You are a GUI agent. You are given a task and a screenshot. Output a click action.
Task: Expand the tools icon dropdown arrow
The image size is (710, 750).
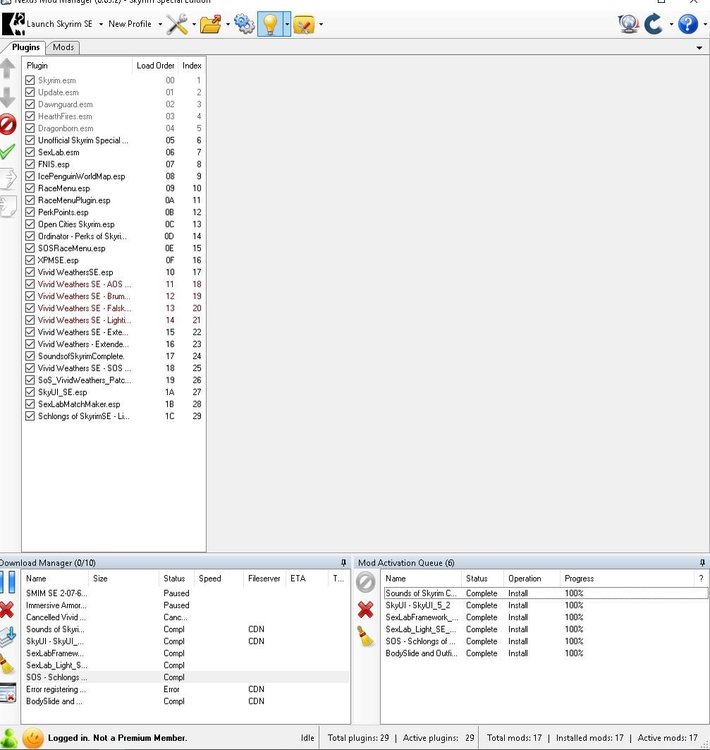click(x=194, y=24)
